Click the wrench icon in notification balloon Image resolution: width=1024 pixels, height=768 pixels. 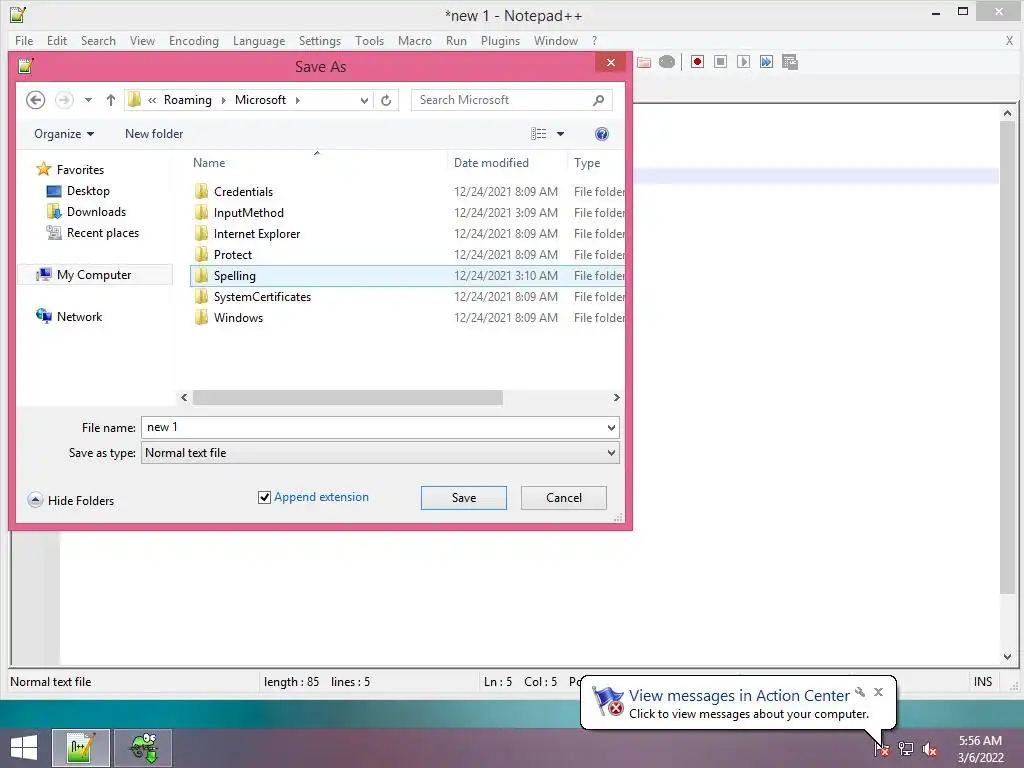[860, 692]
